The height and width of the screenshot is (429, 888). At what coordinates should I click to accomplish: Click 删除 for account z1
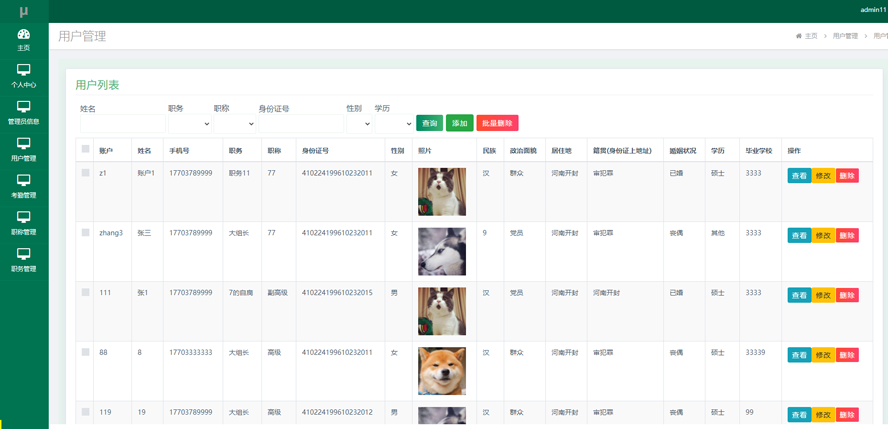click(x=847, y=175)
